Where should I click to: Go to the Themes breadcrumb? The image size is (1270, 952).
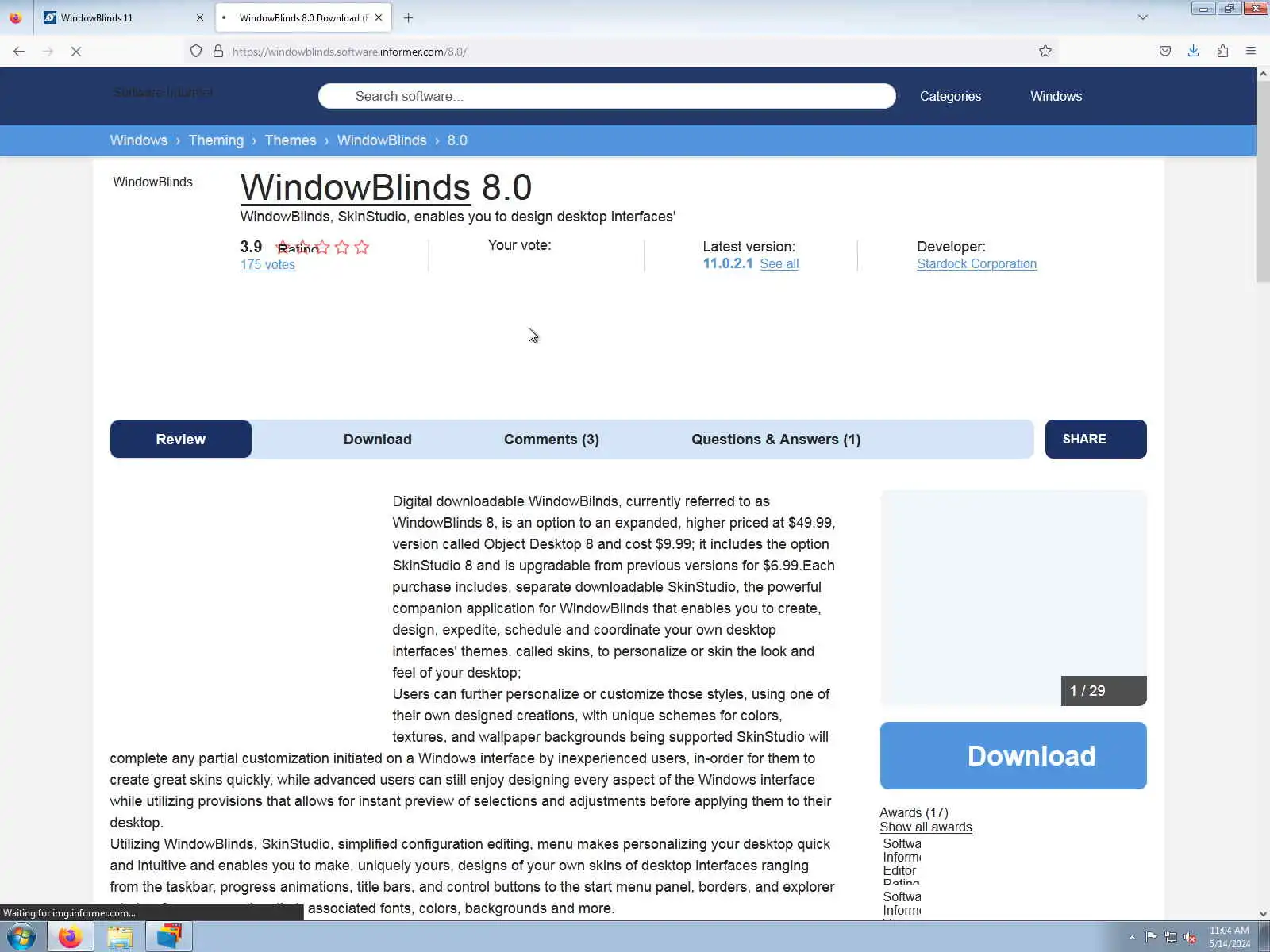coord(291,140)
